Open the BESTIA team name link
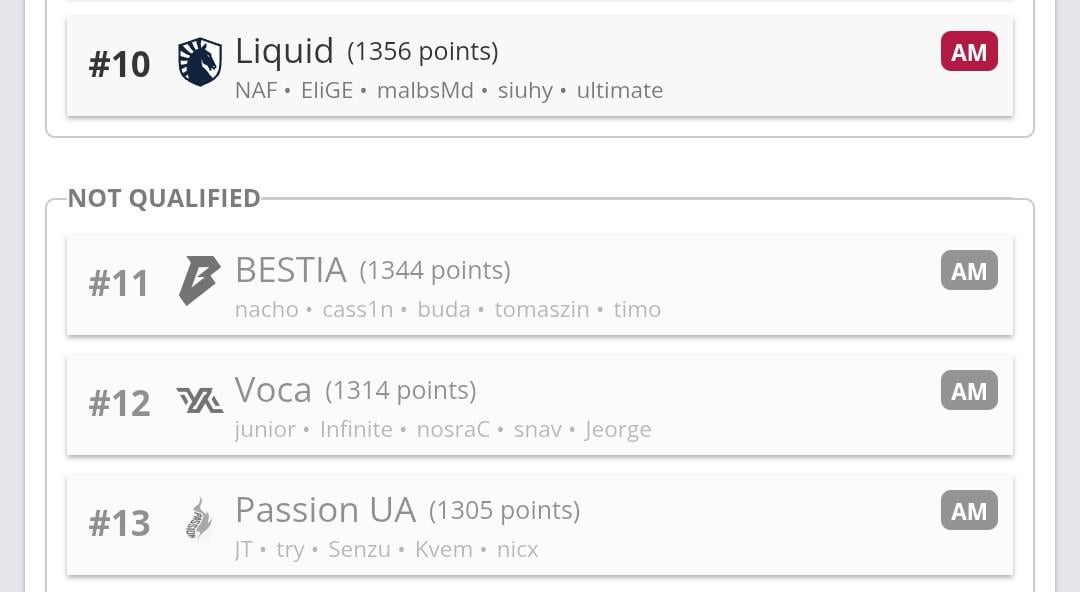 click(290, 270)
